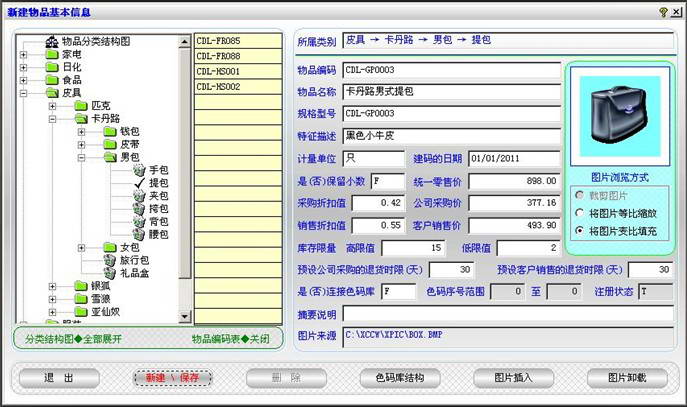Select code CDL-FR088 in the list
The height and width of the screenshot is (407, 687).
click(x=238, y=56)
